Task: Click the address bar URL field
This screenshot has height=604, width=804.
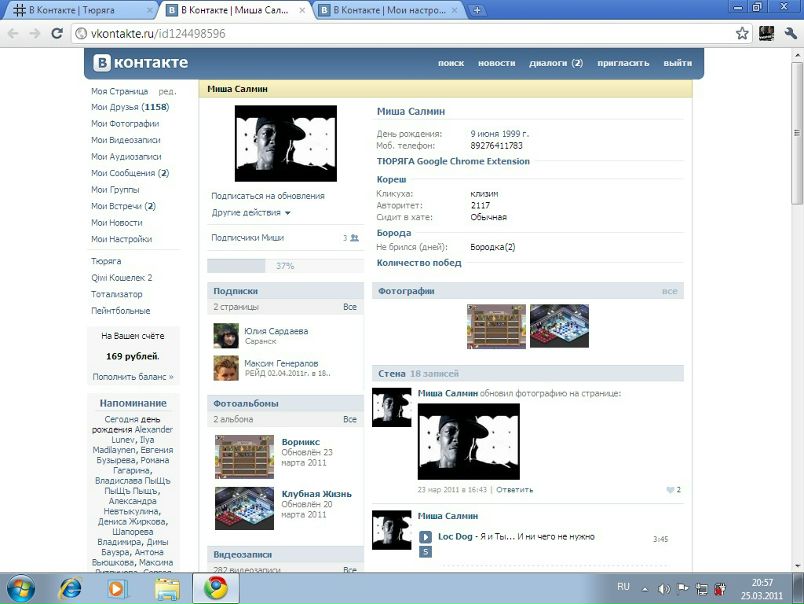Action: (x=400, y=33)
